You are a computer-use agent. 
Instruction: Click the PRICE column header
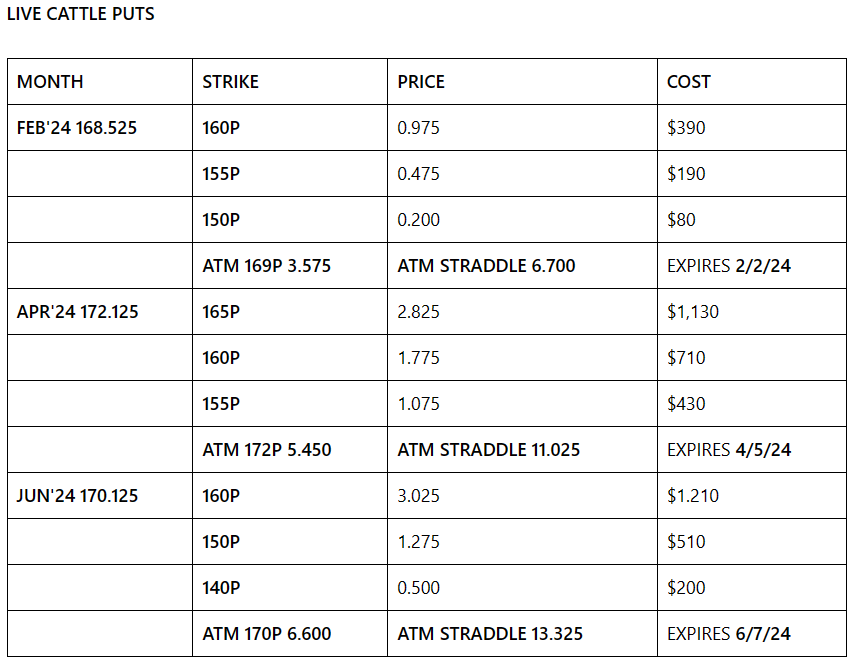tap(421, 82)
